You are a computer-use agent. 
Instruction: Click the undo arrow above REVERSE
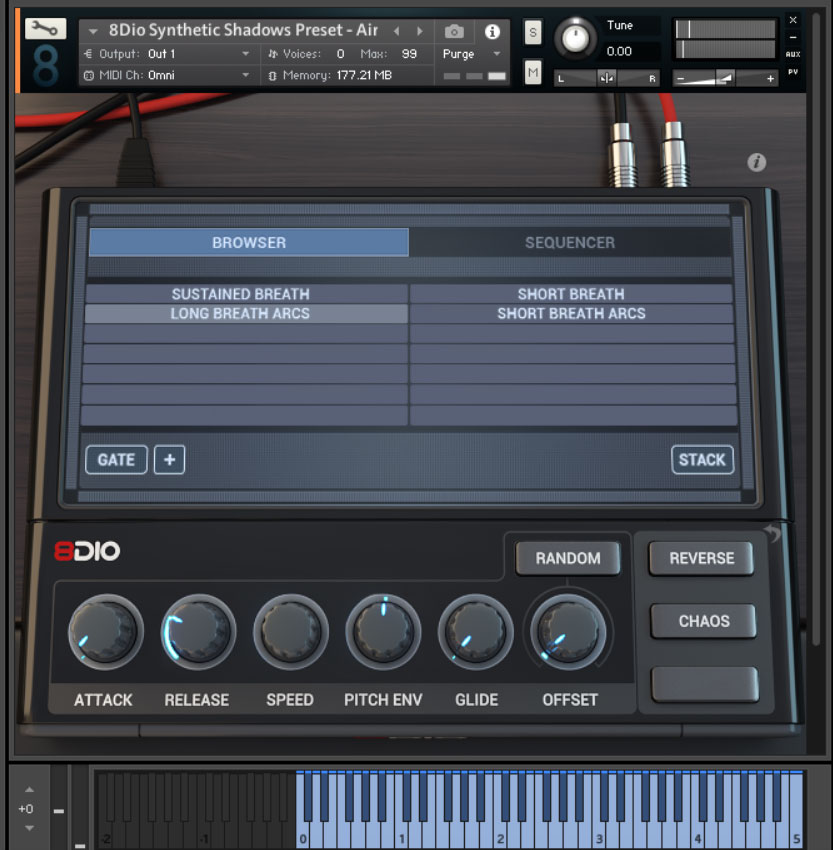[x=772, y=535]
